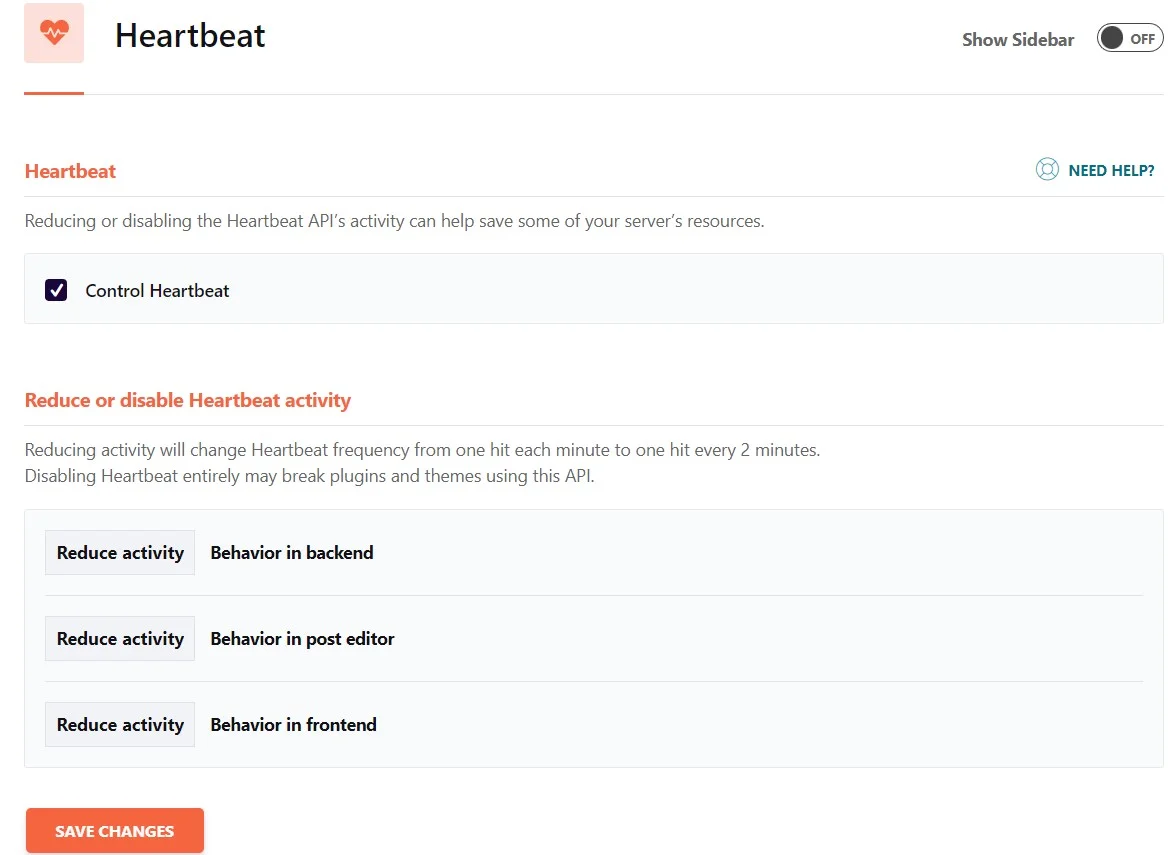This screenshot has height=855, width=1168.
Task: Select the Behavior in backend label
Action: click(292, 553)
